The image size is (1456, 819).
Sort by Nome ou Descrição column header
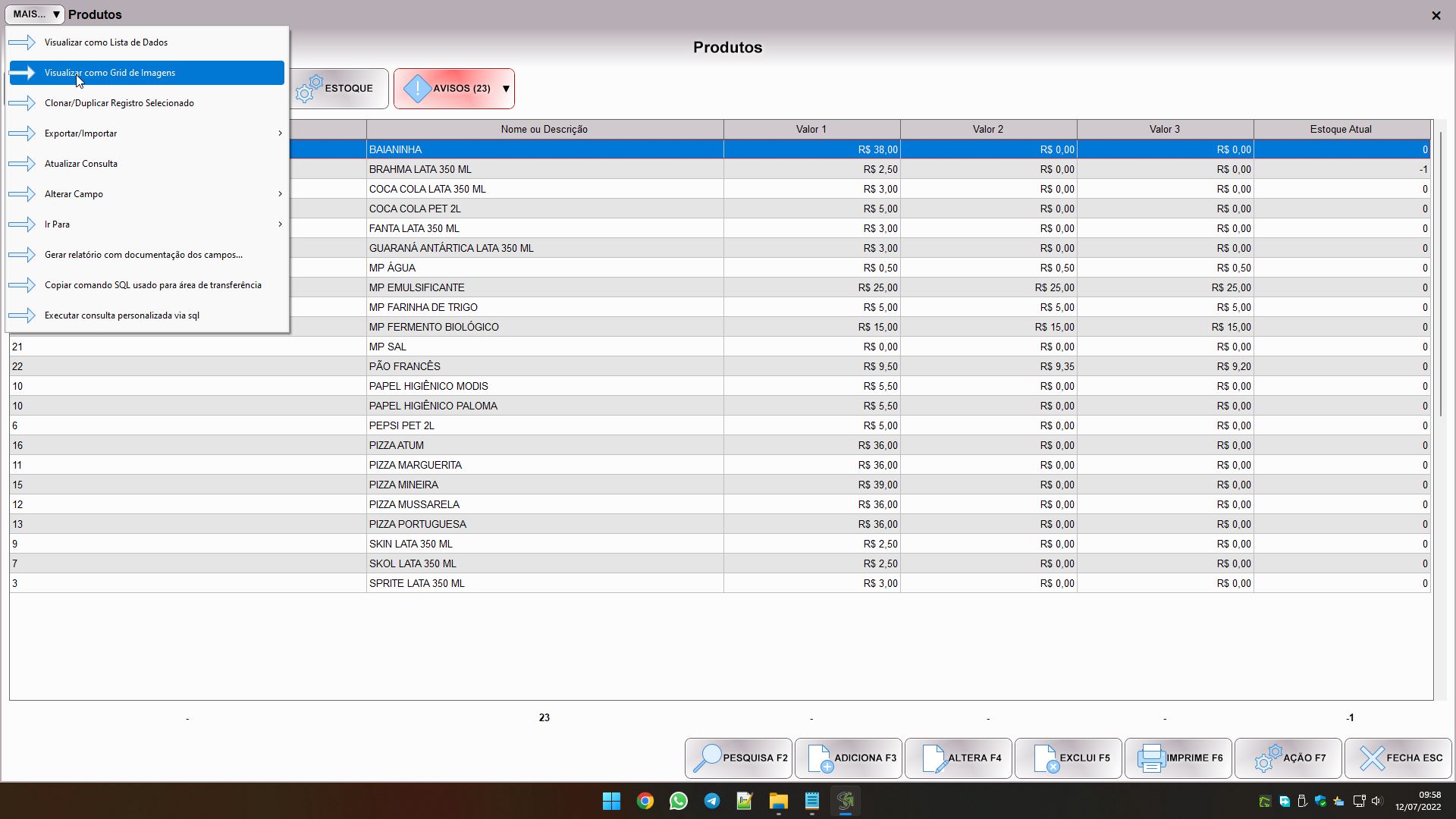click(x=544, y=130)
